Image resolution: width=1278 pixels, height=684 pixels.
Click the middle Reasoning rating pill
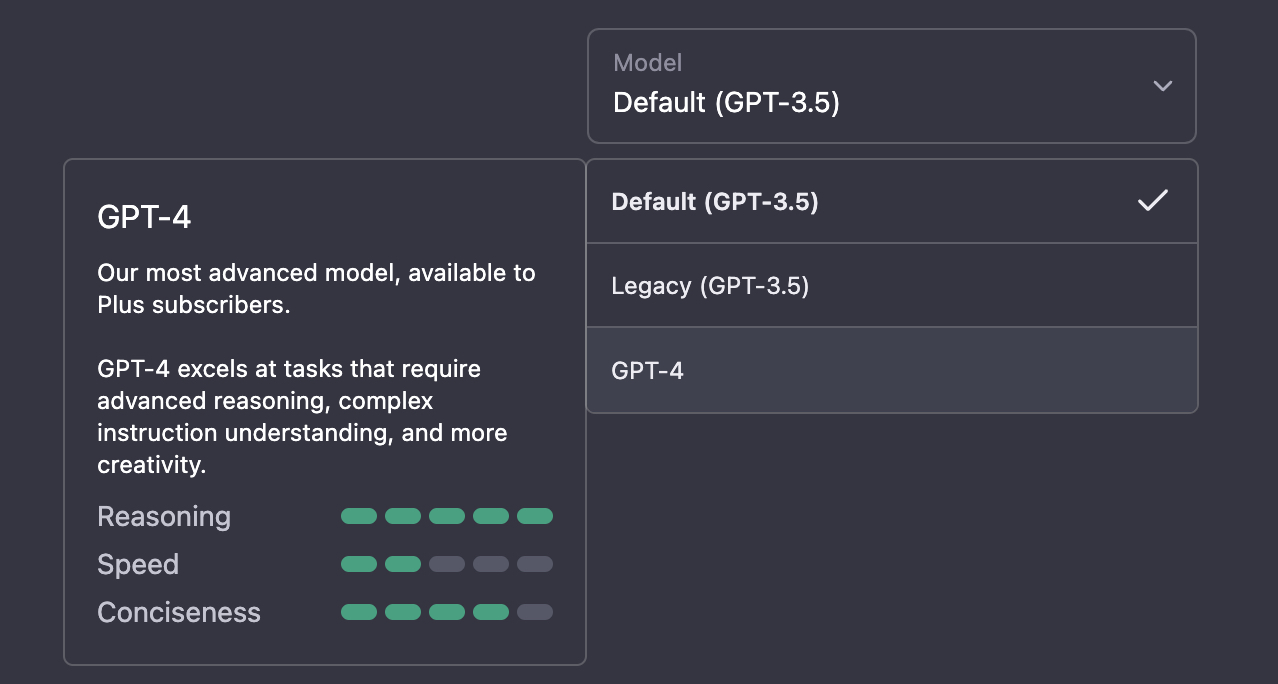(447, 516)
